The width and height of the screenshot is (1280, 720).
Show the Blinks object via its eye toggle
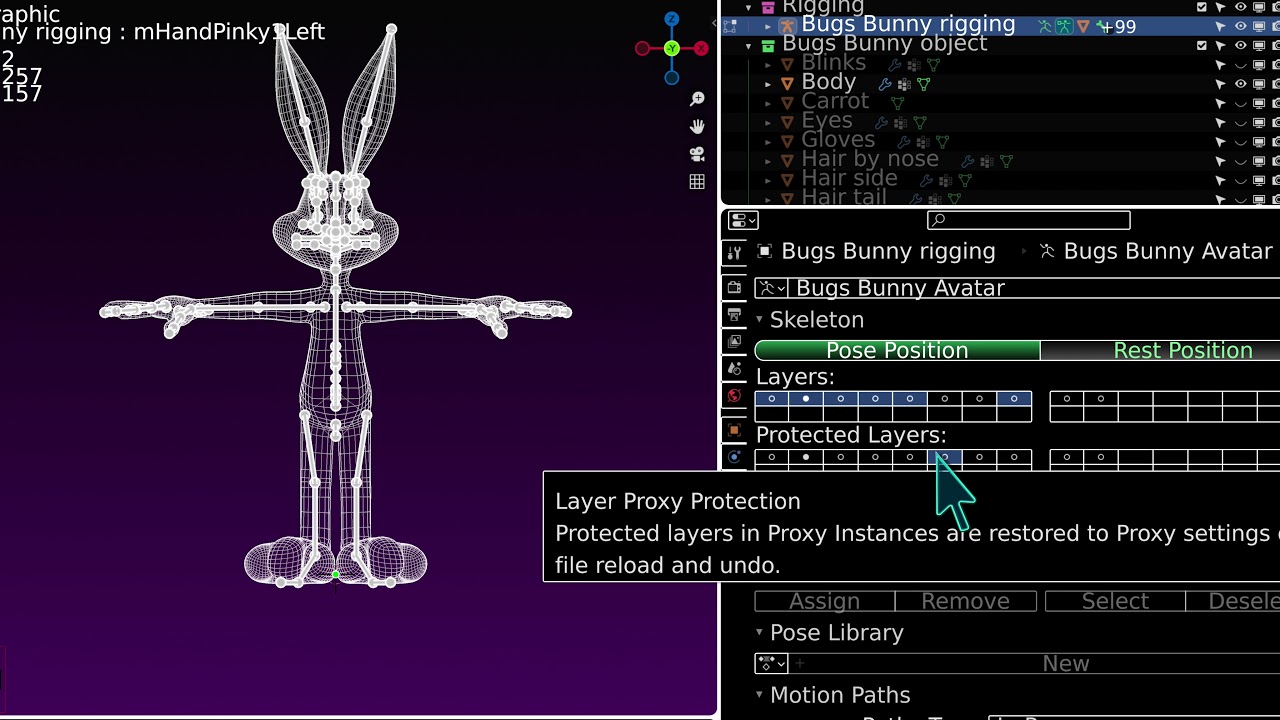[1241, 65]
